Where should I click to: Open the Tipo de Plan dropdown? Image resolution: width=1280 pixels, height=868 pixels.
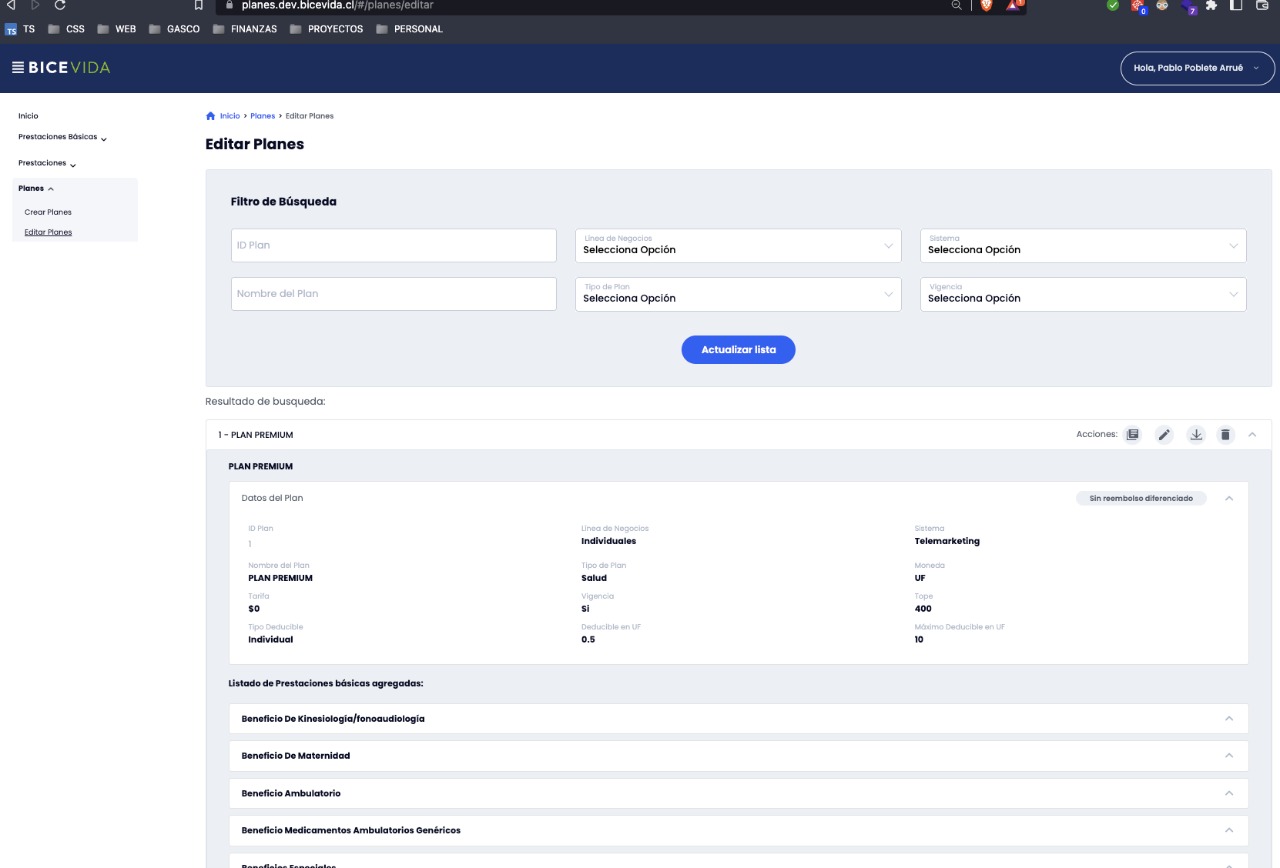pos(738,294)
